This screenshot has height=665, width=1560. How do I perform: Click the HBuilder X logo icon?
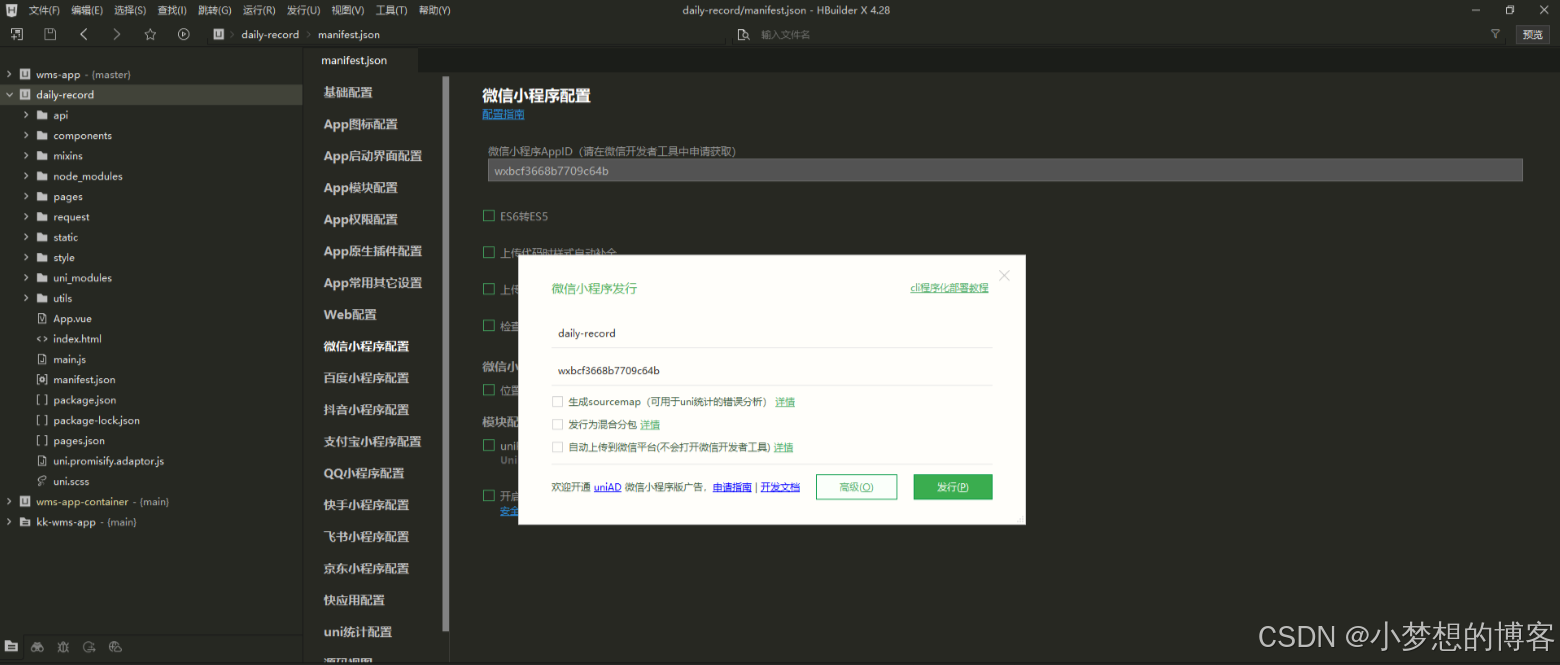pyautogui.click(x=12, y=10)
